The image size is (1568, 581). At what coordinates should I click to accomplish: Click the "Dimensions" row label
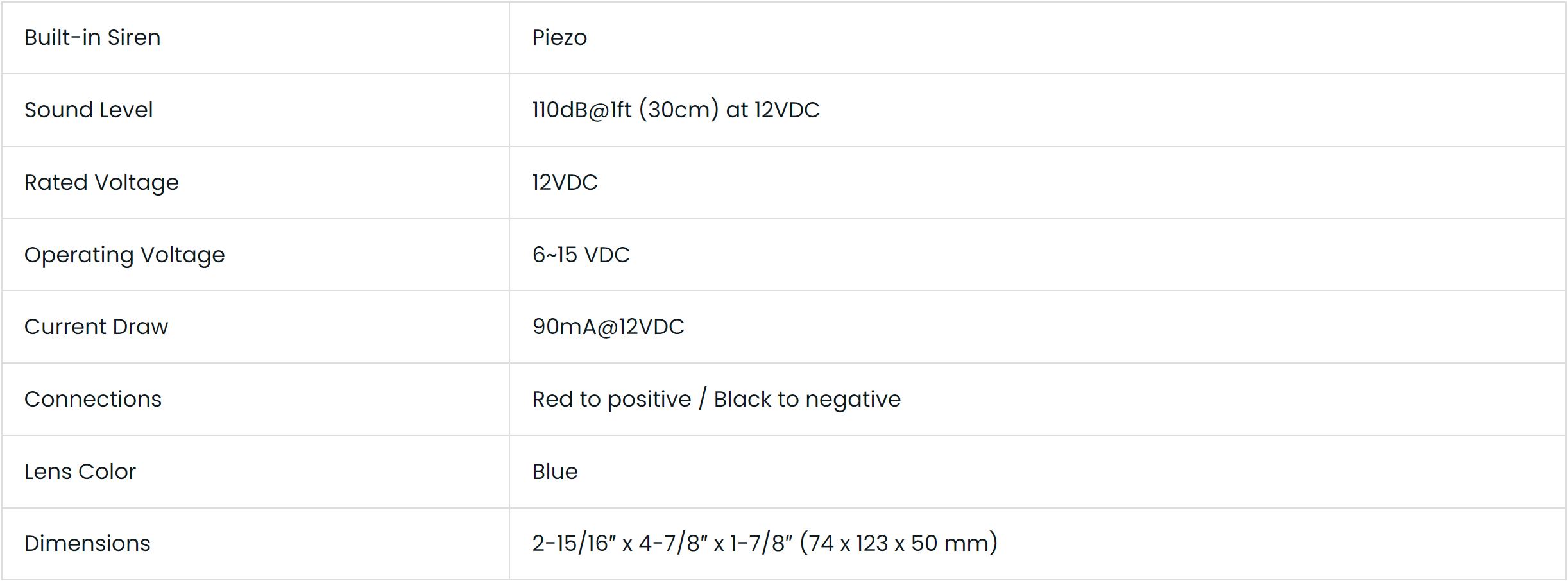coord(87,544)
